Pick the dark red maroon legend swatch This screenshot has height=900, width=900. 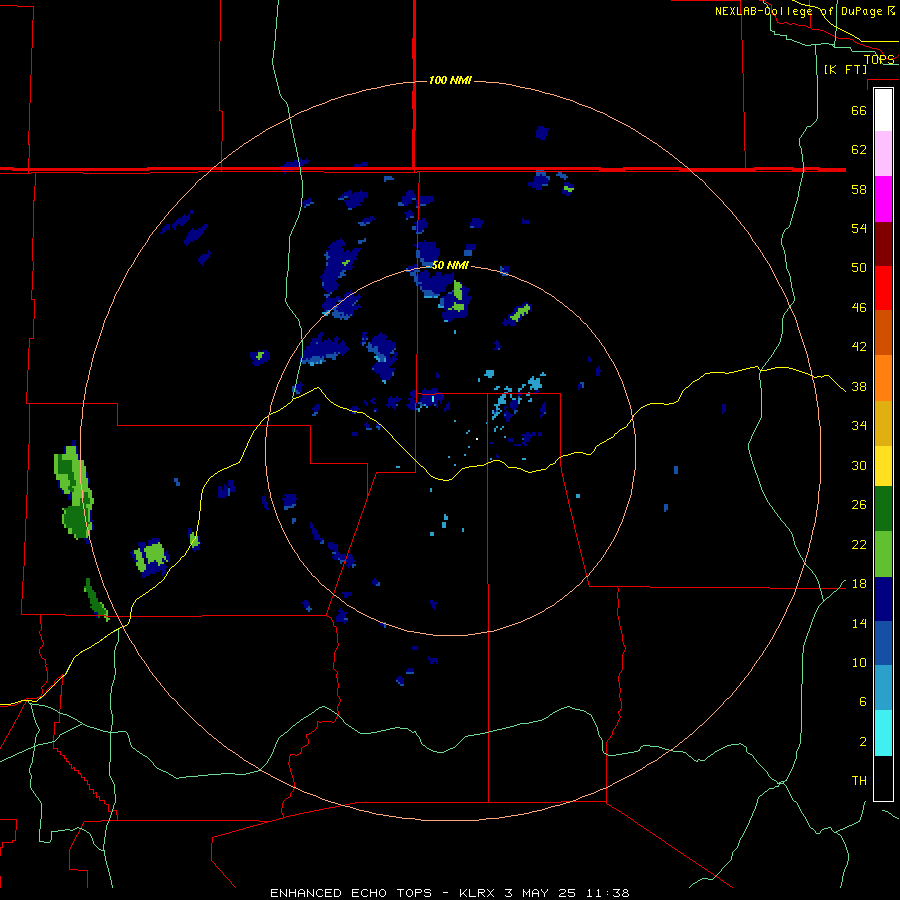883,244
